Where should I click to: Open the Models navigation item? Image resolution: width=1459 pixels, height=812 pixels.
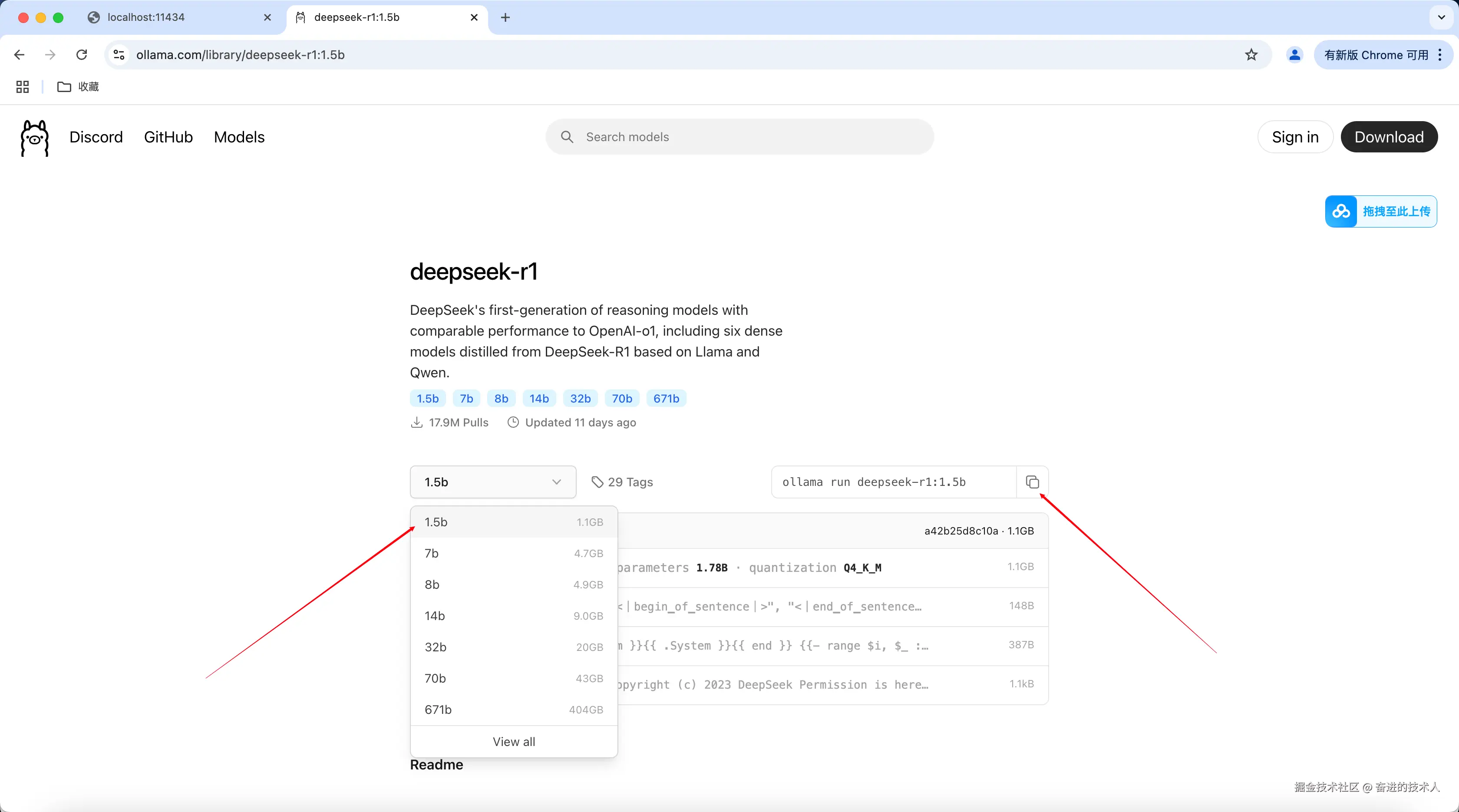pos(239,137)
